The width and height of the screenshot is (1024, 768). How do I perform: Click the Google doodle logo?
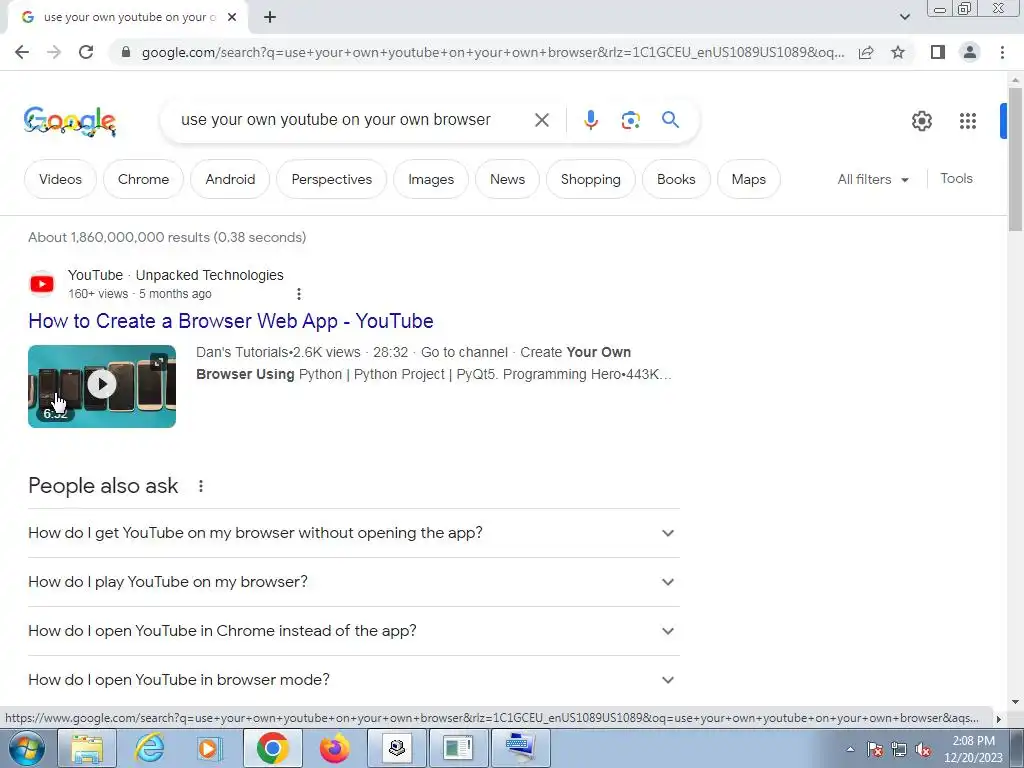tap(70, 121)
